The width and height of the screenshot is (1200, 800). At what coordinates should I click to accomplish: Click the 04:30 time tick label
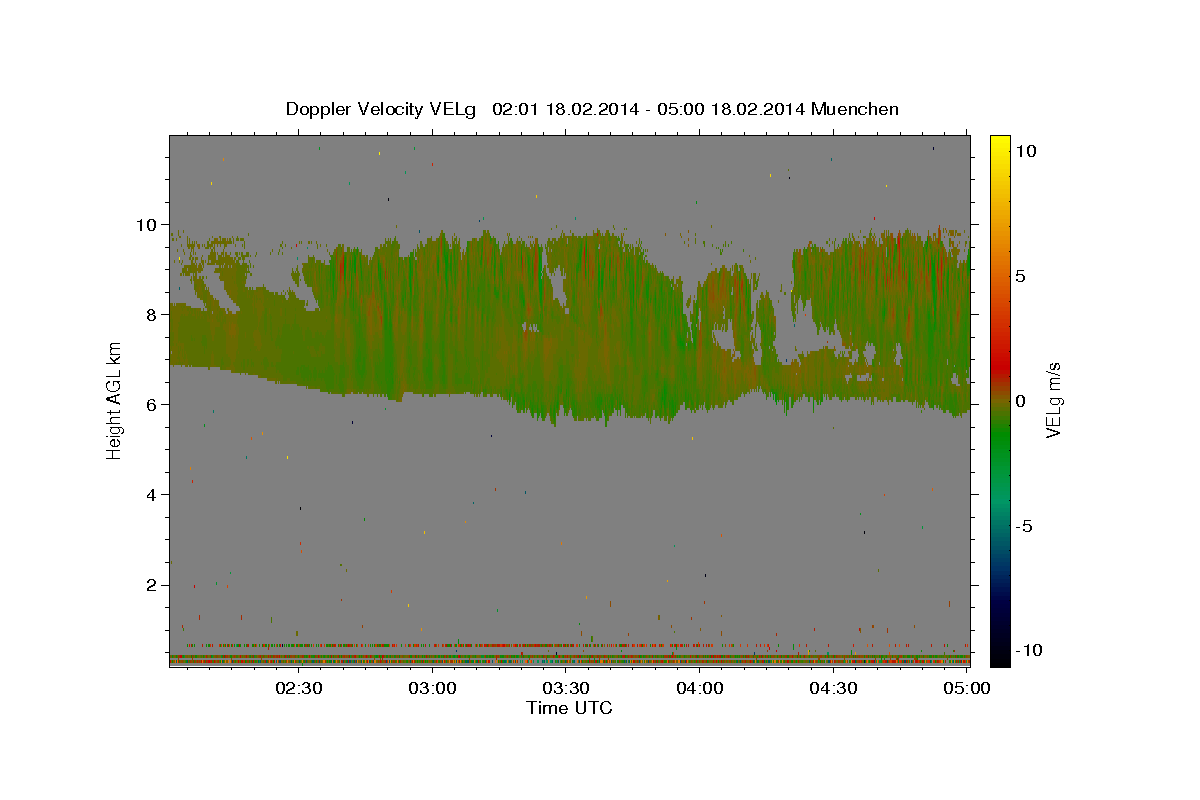click(x=833, y=688)
